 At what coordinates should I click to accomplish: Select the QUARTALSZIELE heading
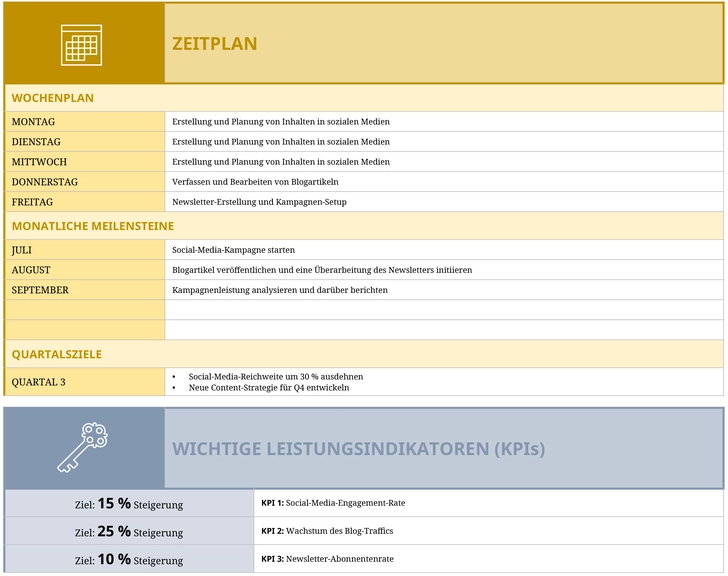(57, 354)
